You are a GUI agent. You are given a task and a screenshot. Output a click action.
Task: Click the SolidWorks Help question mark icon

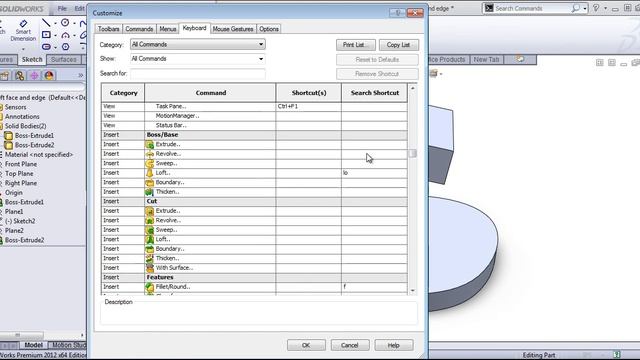click(x=596, y=8)
